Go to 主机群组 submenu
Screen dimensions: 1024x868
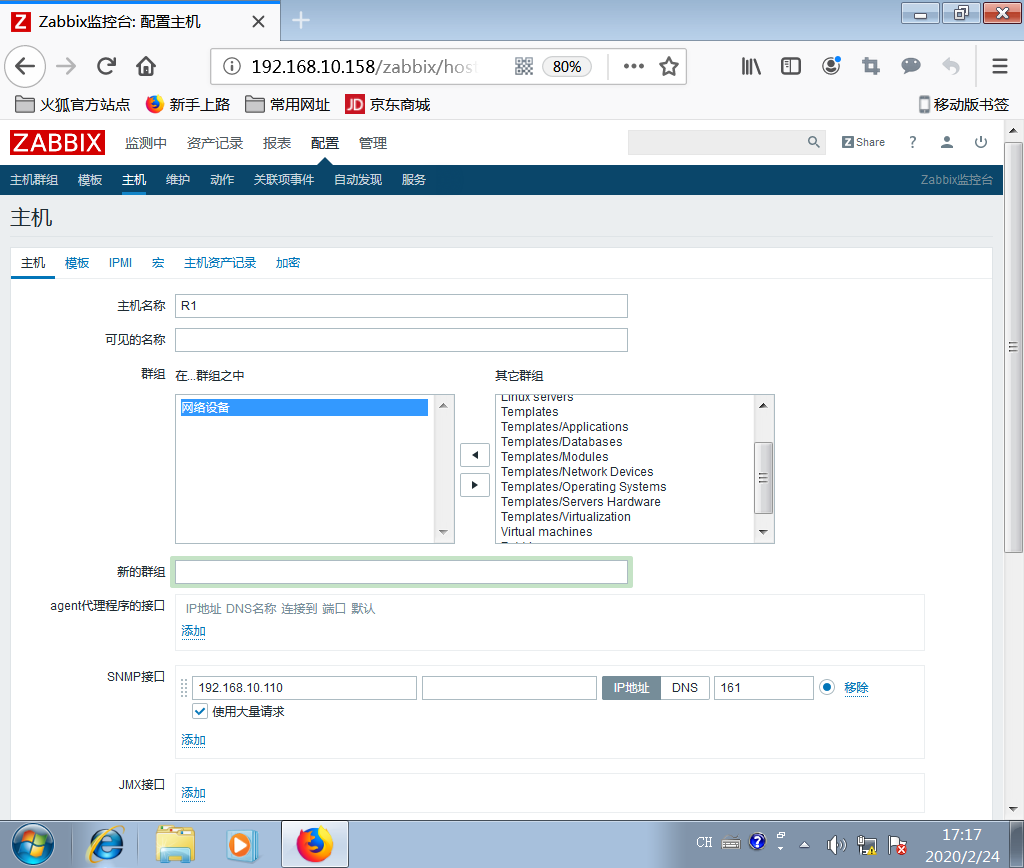tap(34, 180)
